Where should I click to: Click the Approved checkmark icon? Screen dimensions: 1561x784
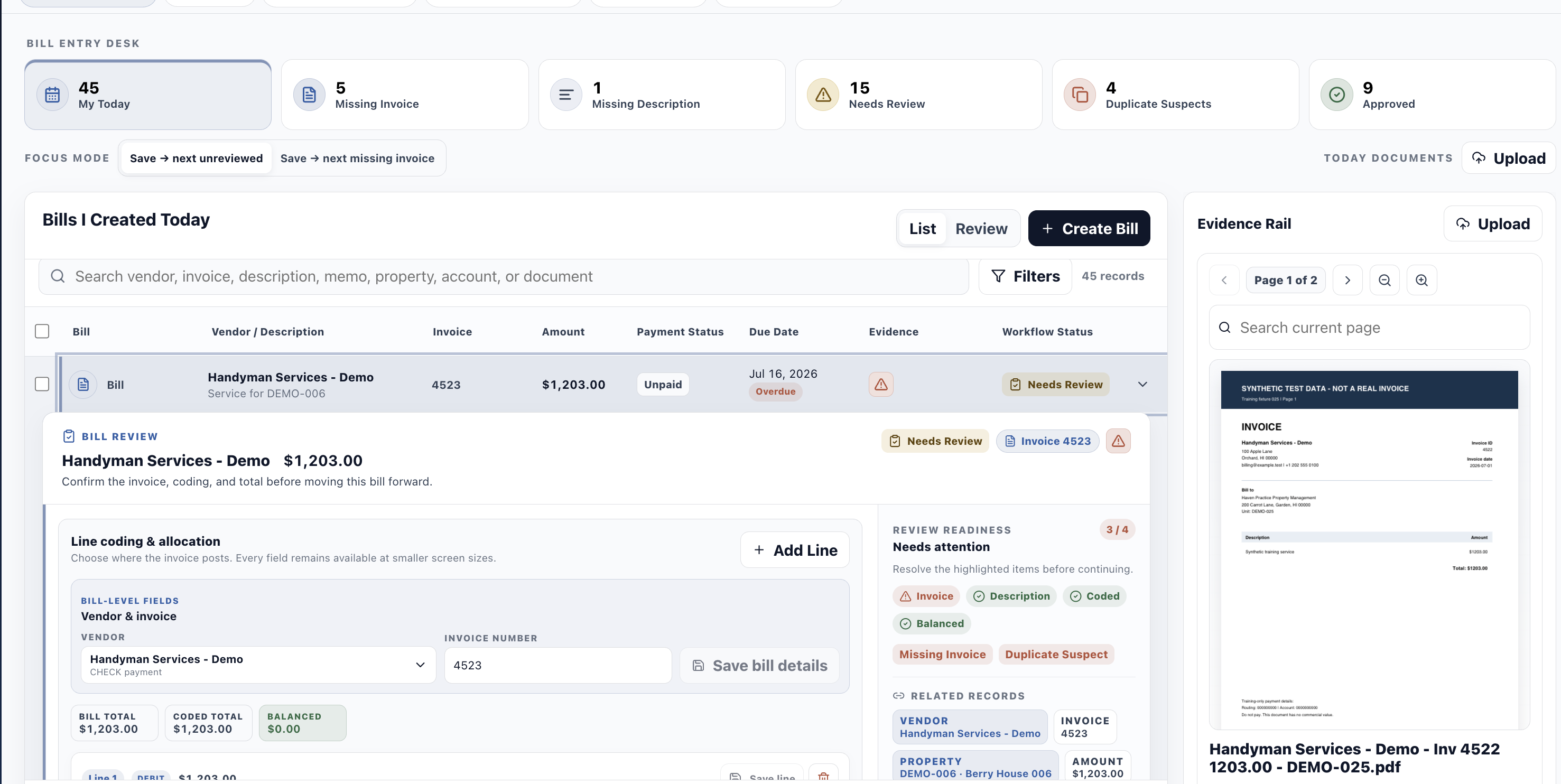1337,95
